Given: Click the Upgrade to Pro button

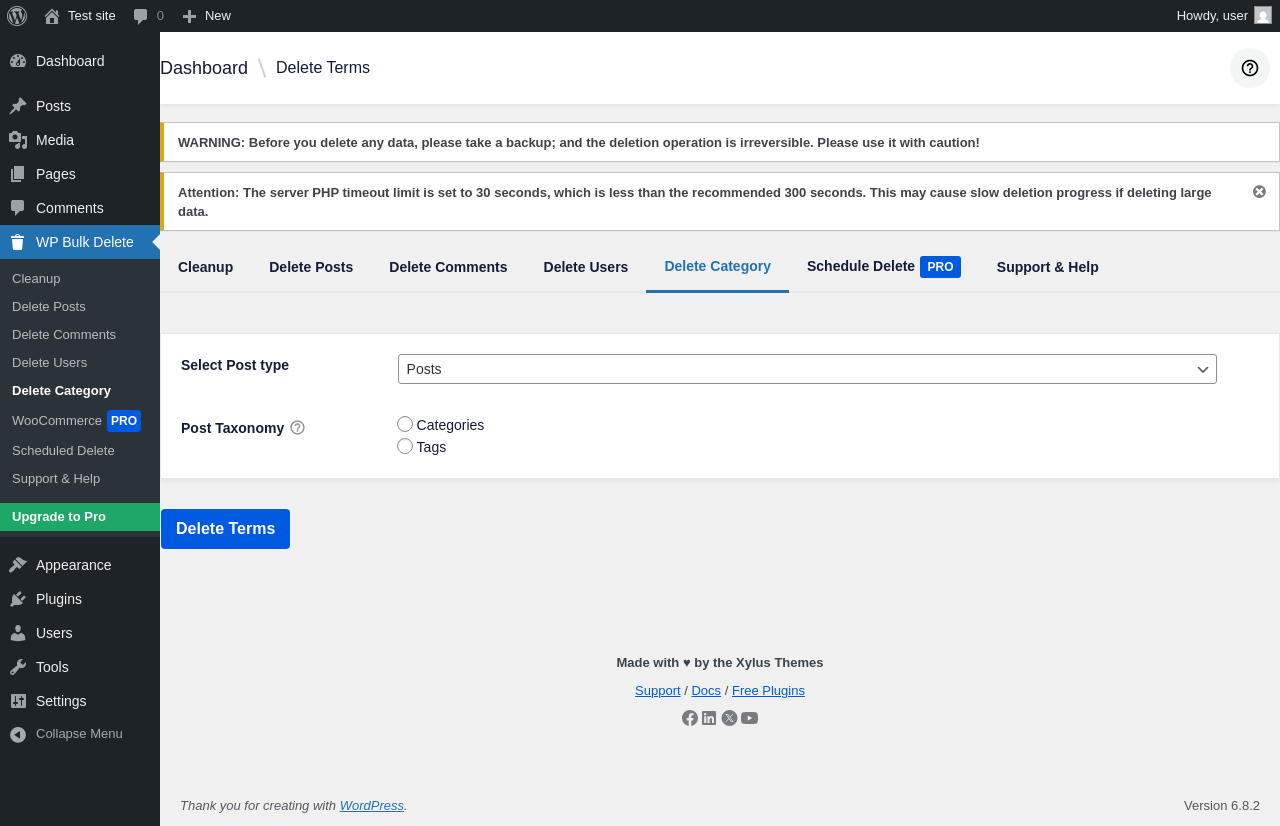Looking at the screenshot, I should 80,517.
